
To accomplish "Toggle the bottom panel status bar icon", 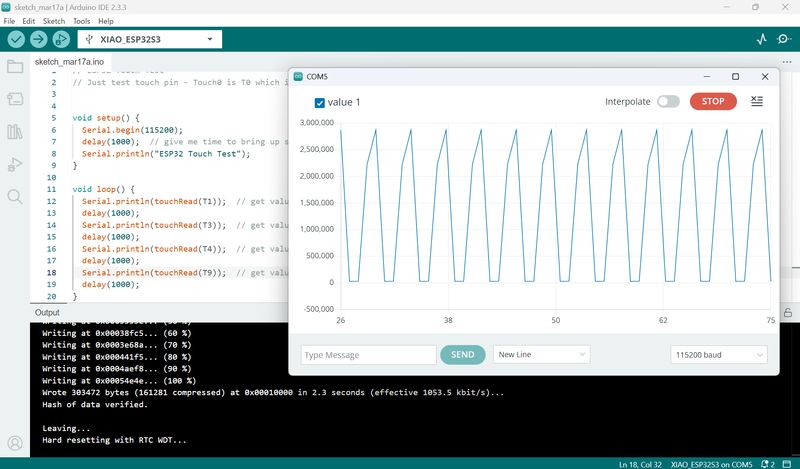I will pos(787,464).
